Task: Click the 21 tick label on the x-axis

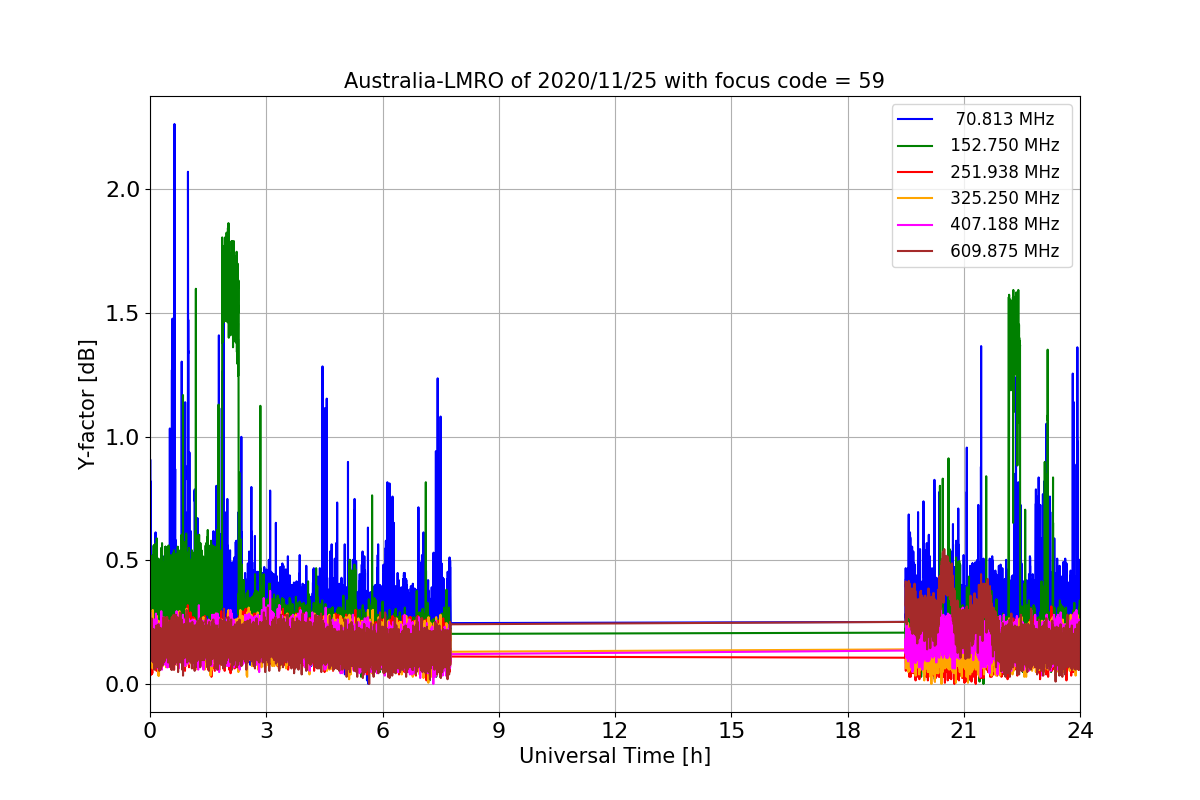Action: pos(963,731)
